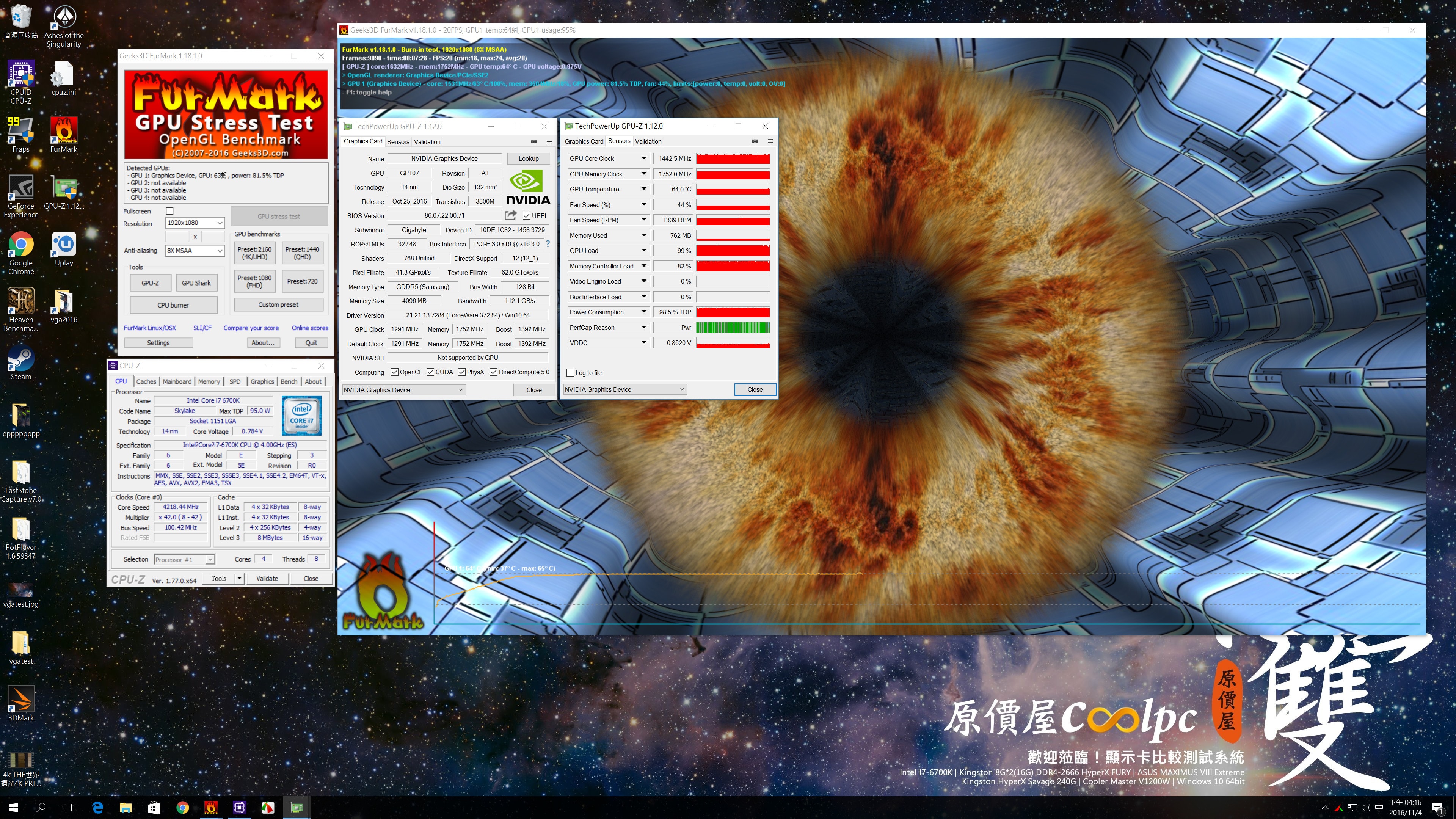The width and height of the screenshot is (1456, 819).
Task: Toggle the CUDA computing checkbox
Action: pos(430,372)
